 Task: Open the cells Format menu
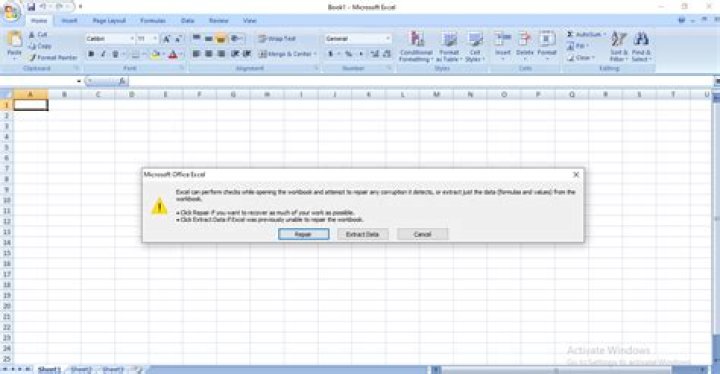click(546, 45)
